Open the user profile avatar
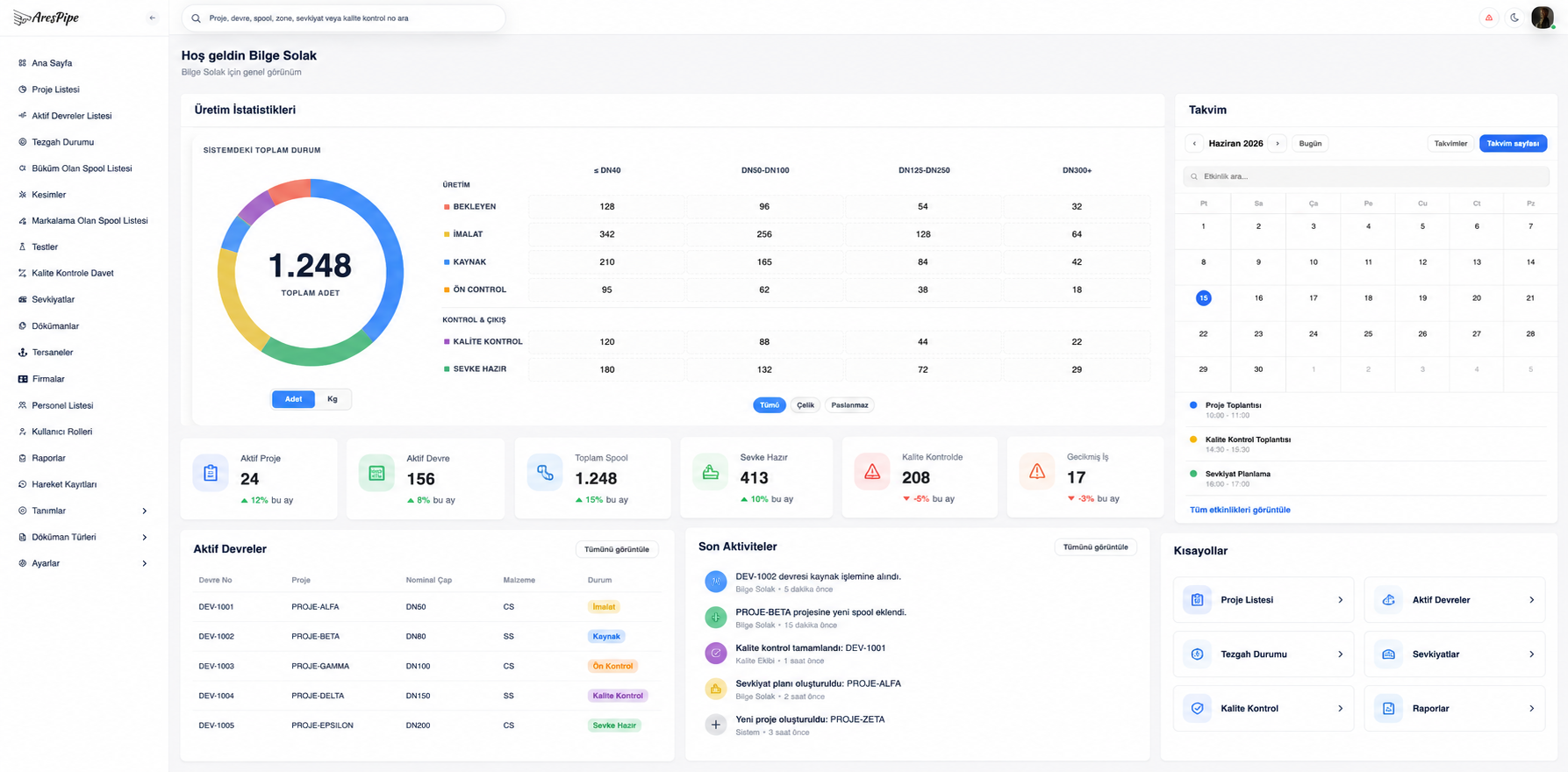Viewport: 1568px width, 772px height. tap(1543, 18)
